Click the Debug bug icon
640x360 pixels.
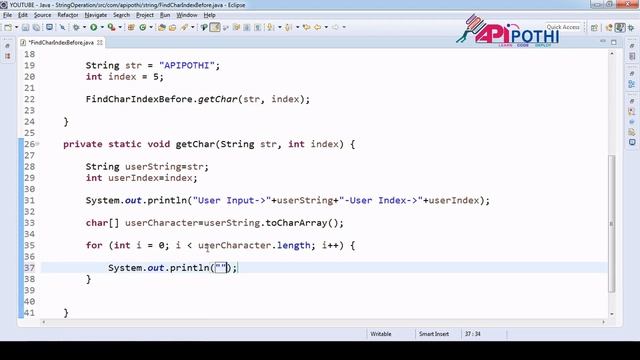click(76, 27)
